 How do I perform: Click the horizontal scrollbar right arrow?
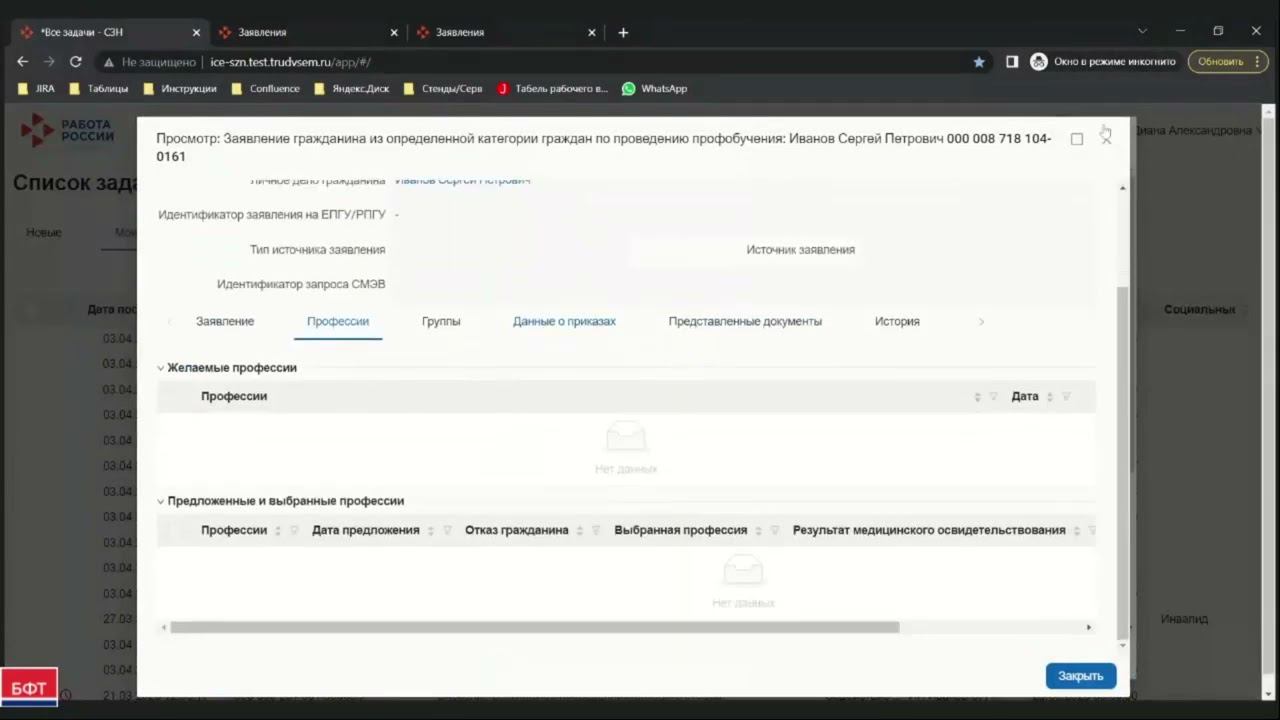pyautogui.click(x=1089, y=627)
